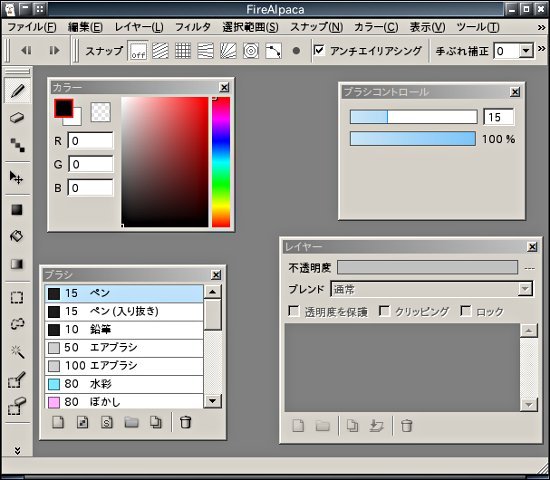Enable concentric circle snap

pyautogui.click(x=251, y=51)
